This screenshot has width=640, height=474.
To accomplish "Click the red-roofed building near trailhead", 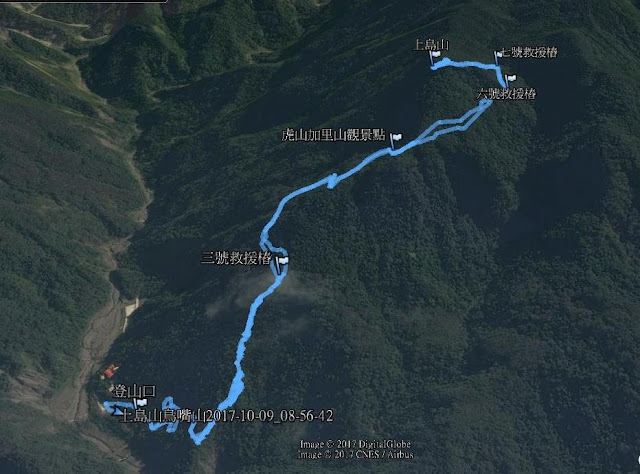I will pos(110,372).
